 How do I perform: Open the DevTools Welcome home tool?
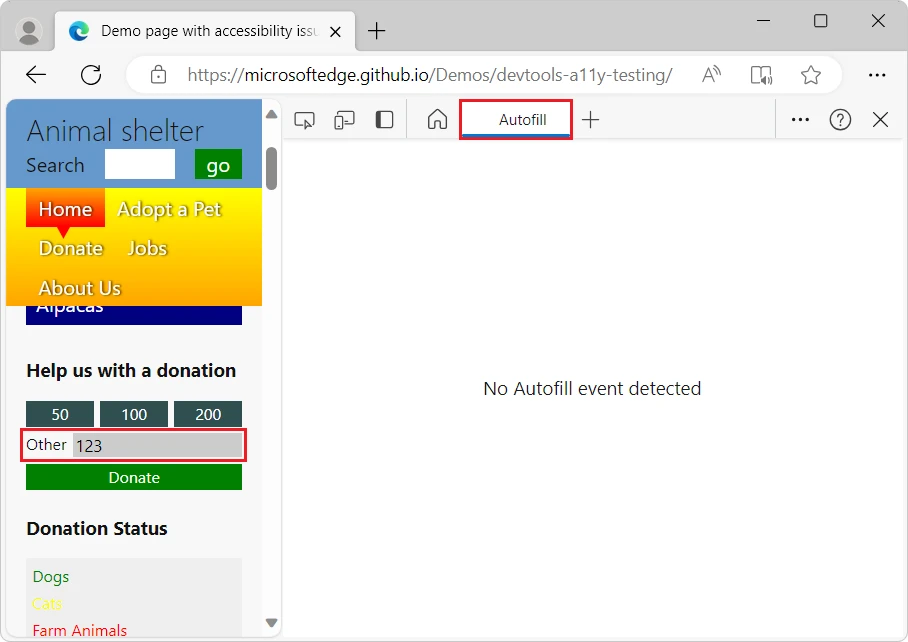point(437,120)
